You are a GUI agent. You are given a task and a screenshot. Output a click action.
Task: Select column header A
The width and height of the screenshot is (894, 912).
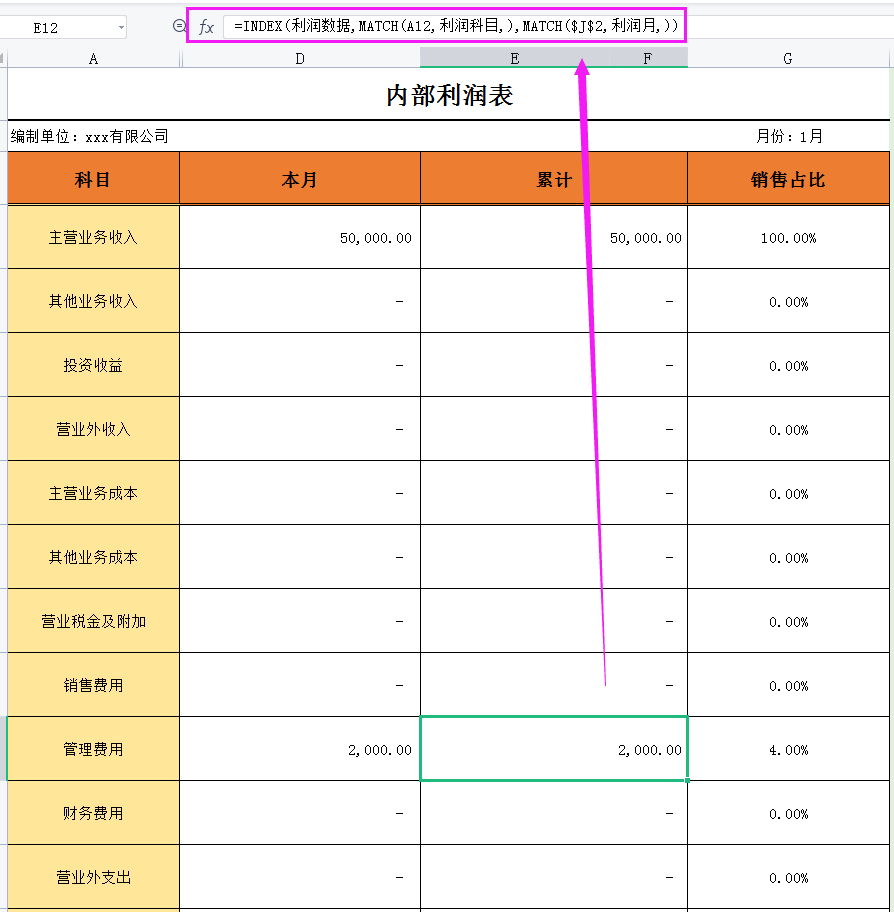93,59
